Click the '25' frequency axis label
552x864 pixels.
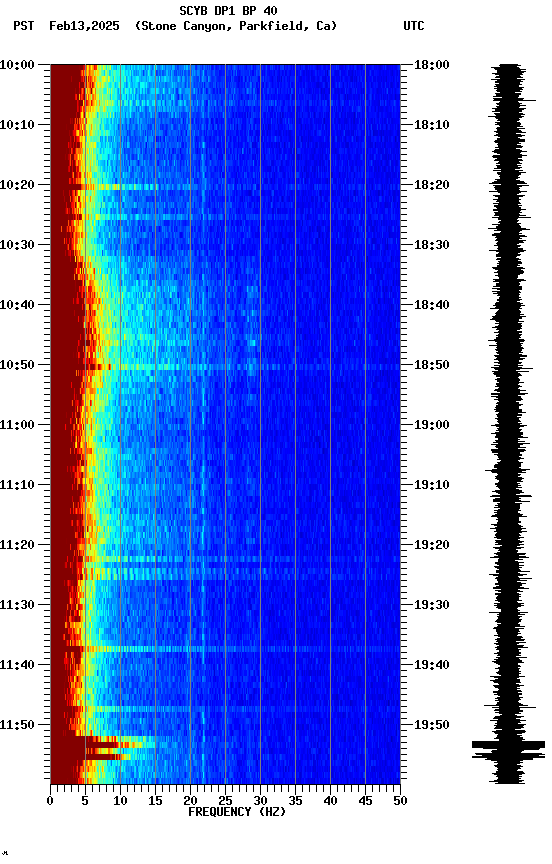click(x=225, y=801)
